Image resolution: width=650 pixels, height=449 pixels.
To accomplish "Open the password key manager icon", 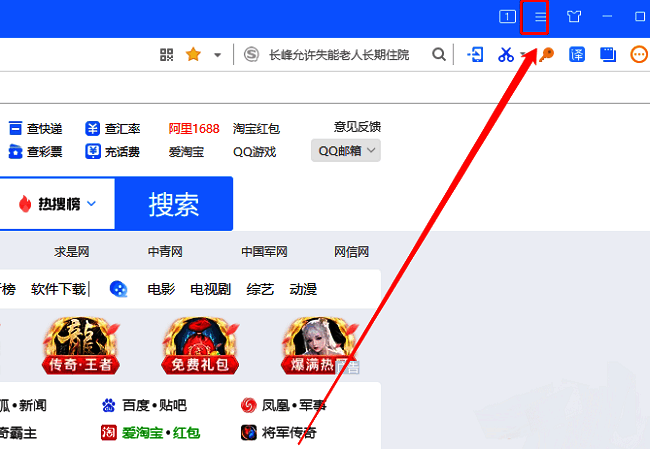I will (546, 54).
